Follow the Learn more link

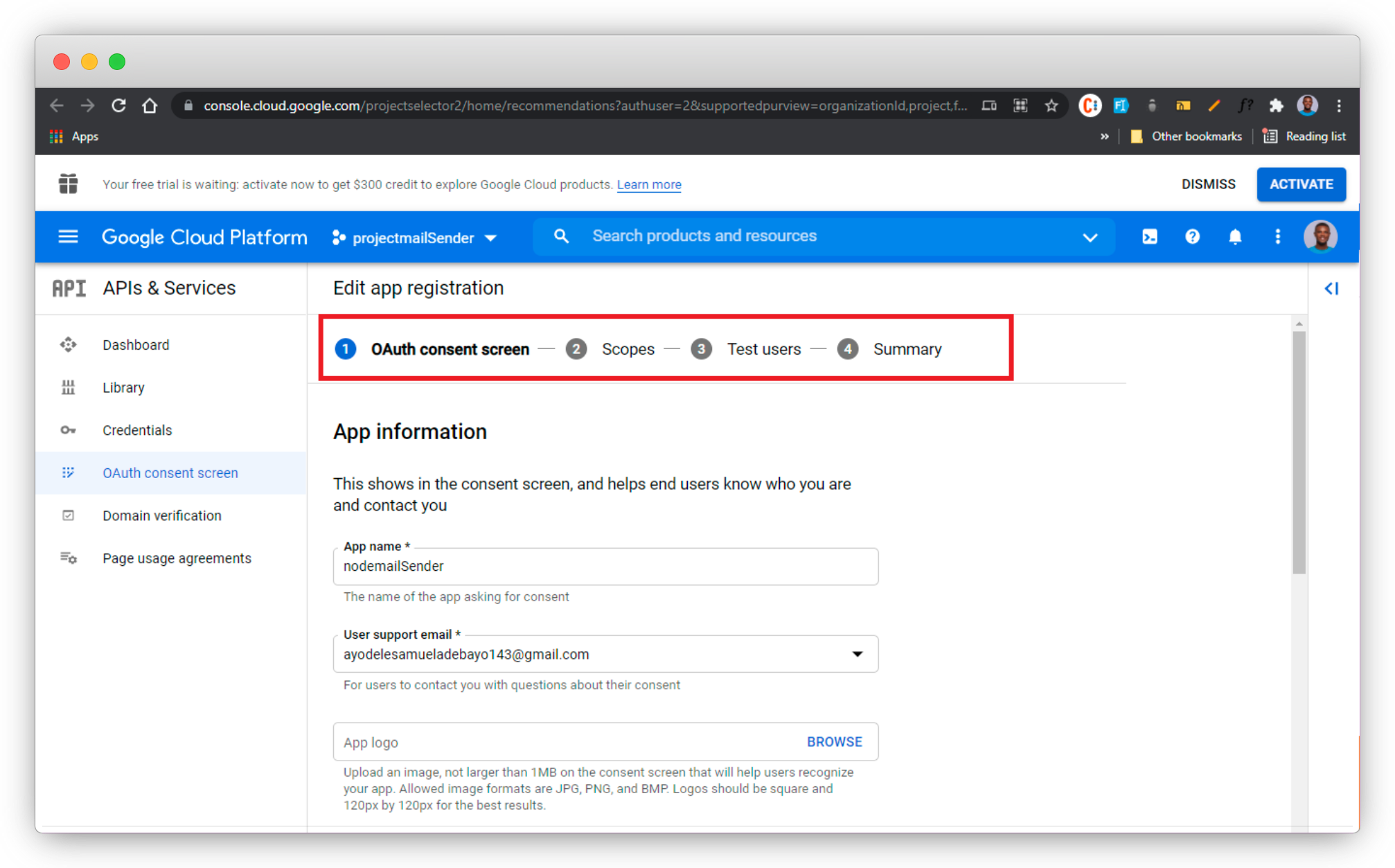[x=649, y=184]
